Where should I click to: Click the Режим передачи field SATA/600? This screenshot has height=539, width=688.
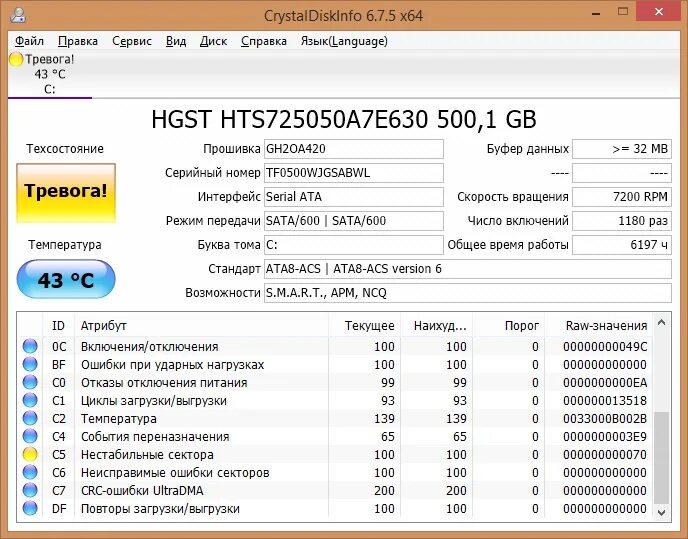click(x=354, y=221)
